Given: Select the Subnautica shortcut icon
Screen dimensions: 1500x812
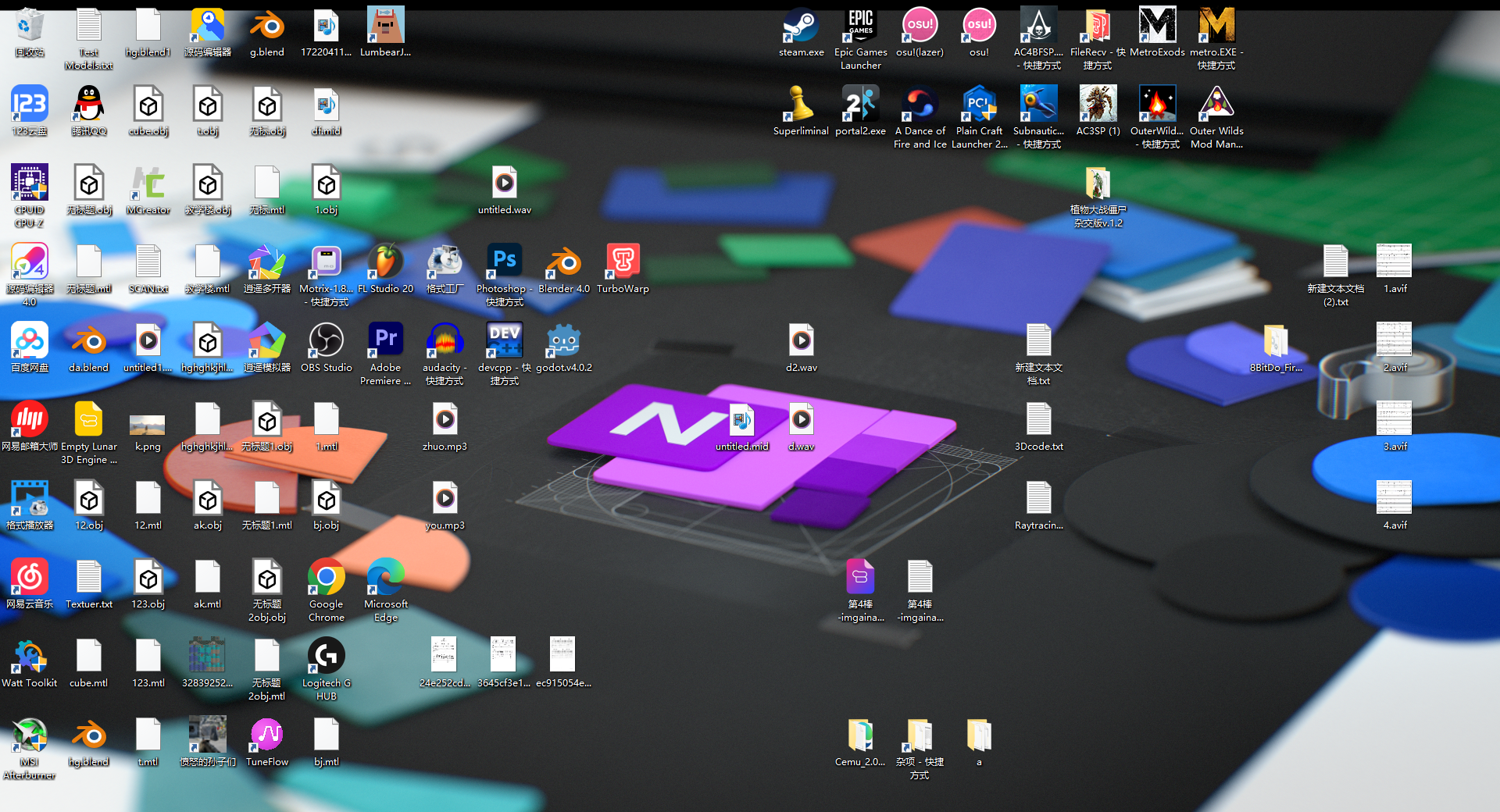Looking at the screenshot, I should (x=1038, y=105).
